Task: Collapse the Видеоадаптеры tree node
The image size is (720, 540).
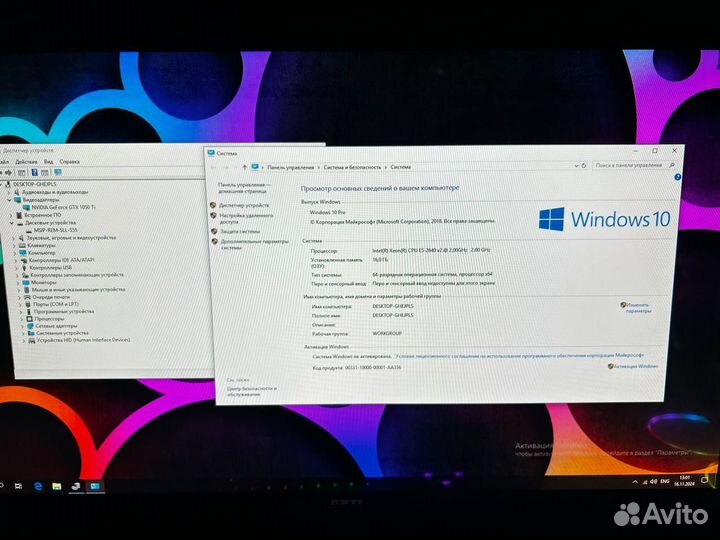Action: click(x=9, y=199)
